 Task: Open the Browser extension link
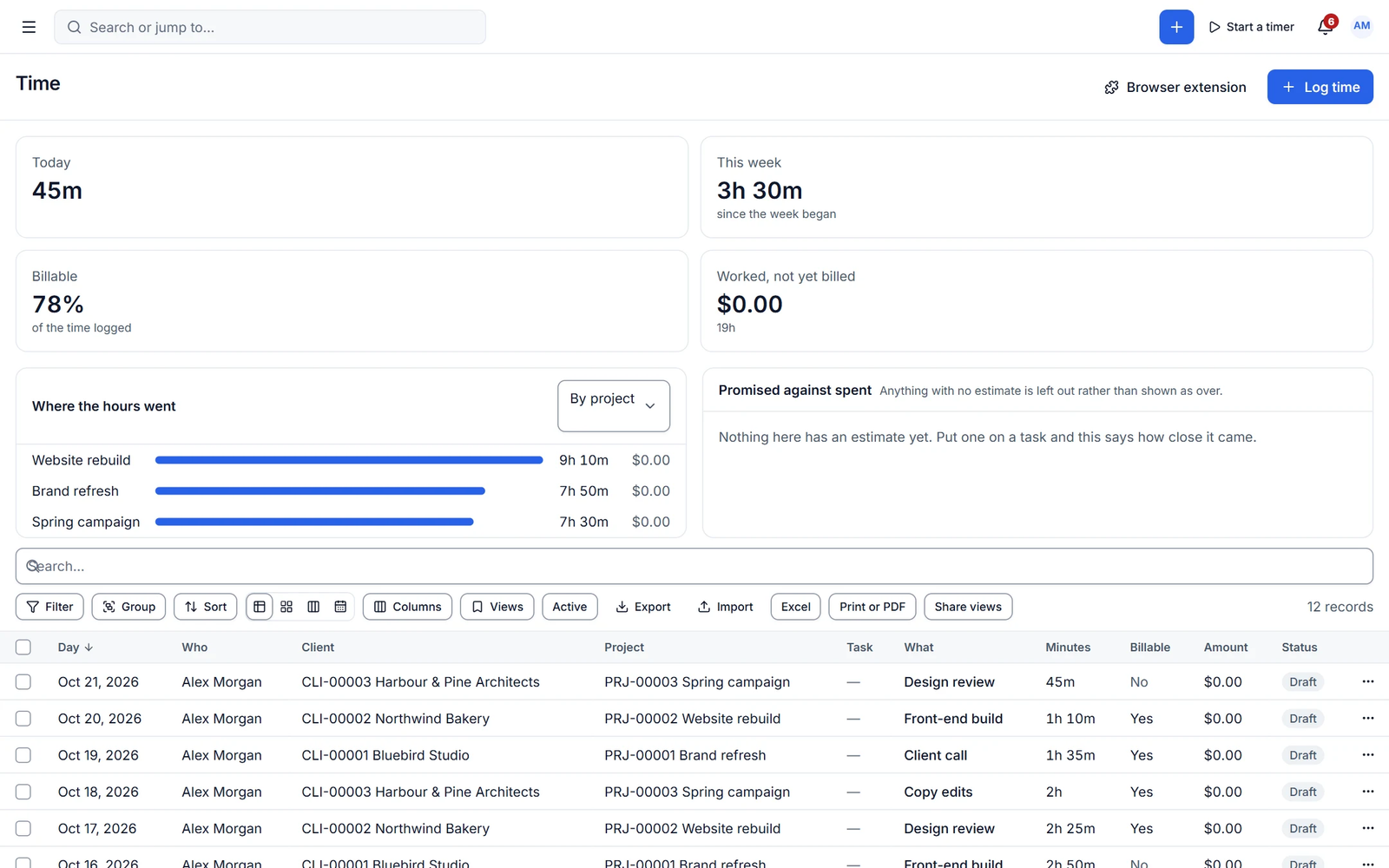[1175, 87]
